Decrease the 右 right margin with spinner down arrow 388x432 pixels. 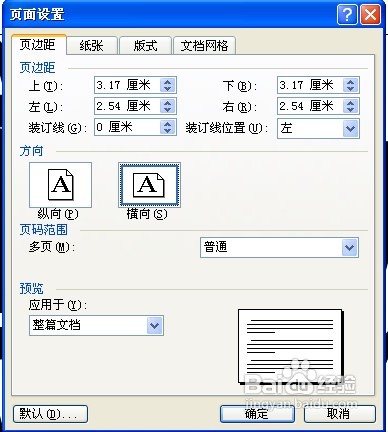(x=350, y=110)
